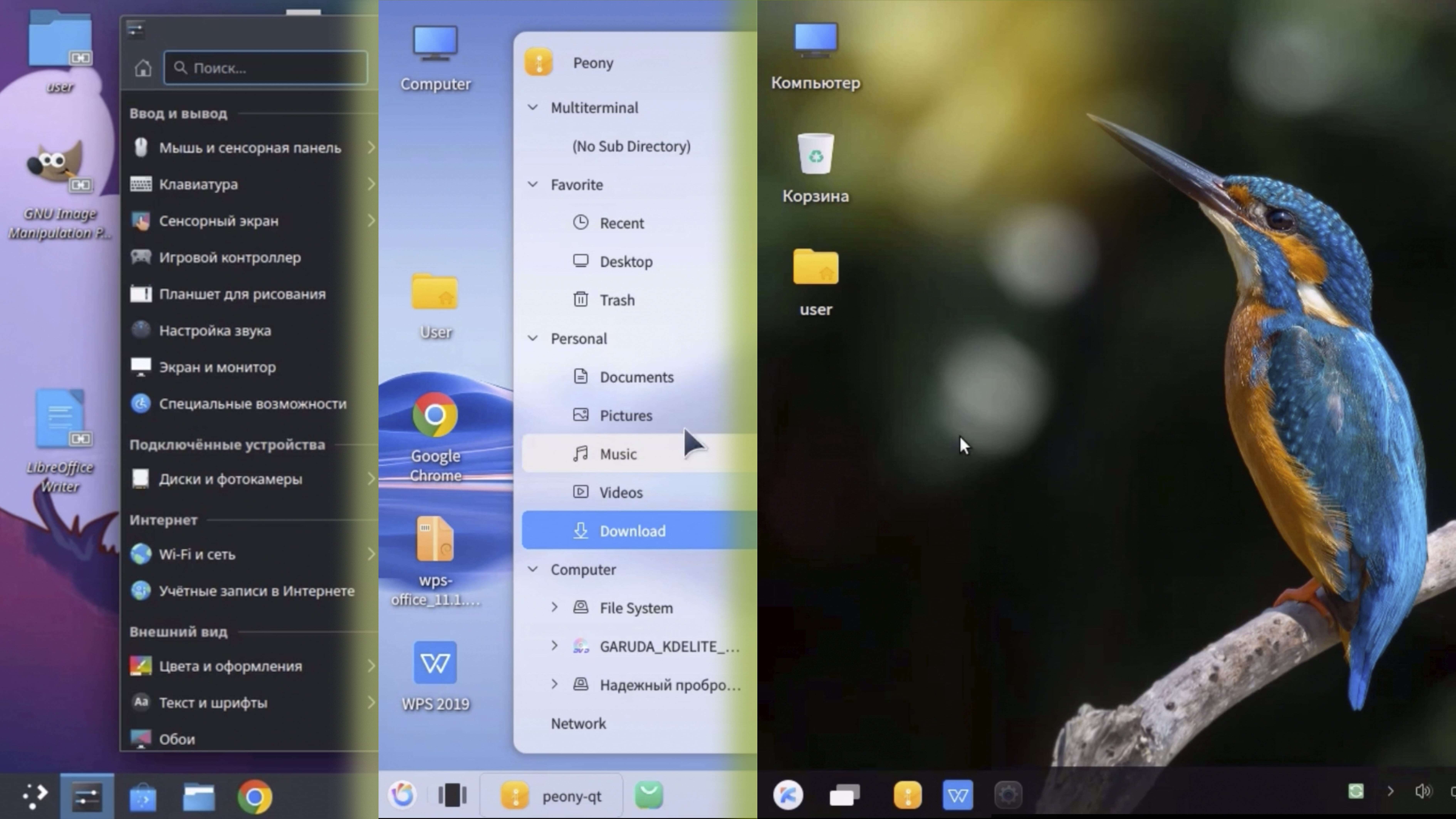
Task: Expand GARUDA_KDELITE drive node
Action: pos(555,645)
